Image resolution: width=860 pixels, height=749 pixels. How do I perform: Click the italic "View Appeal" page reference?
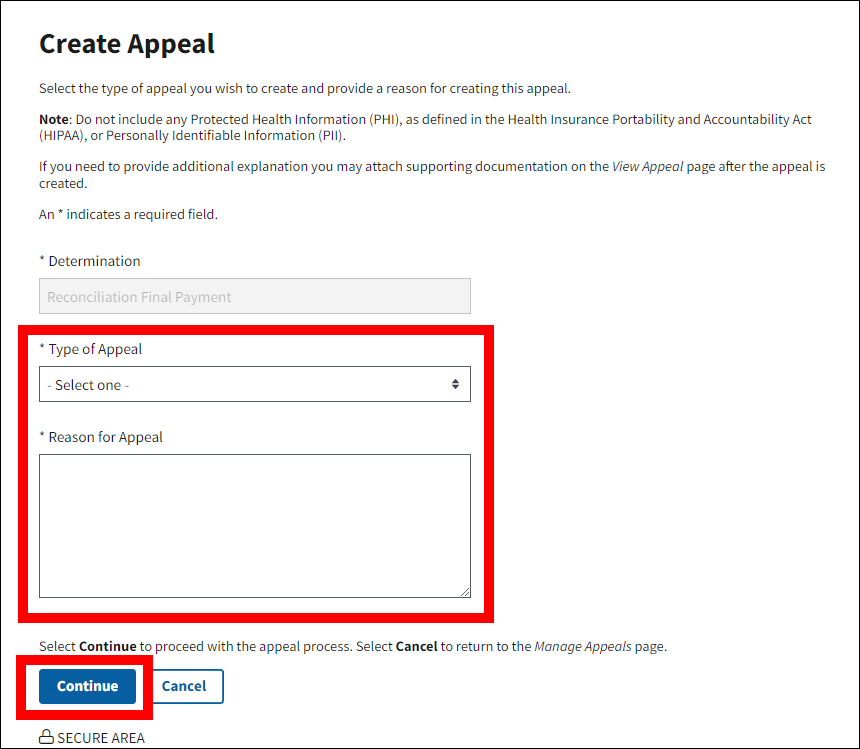(x=648, y=167)
